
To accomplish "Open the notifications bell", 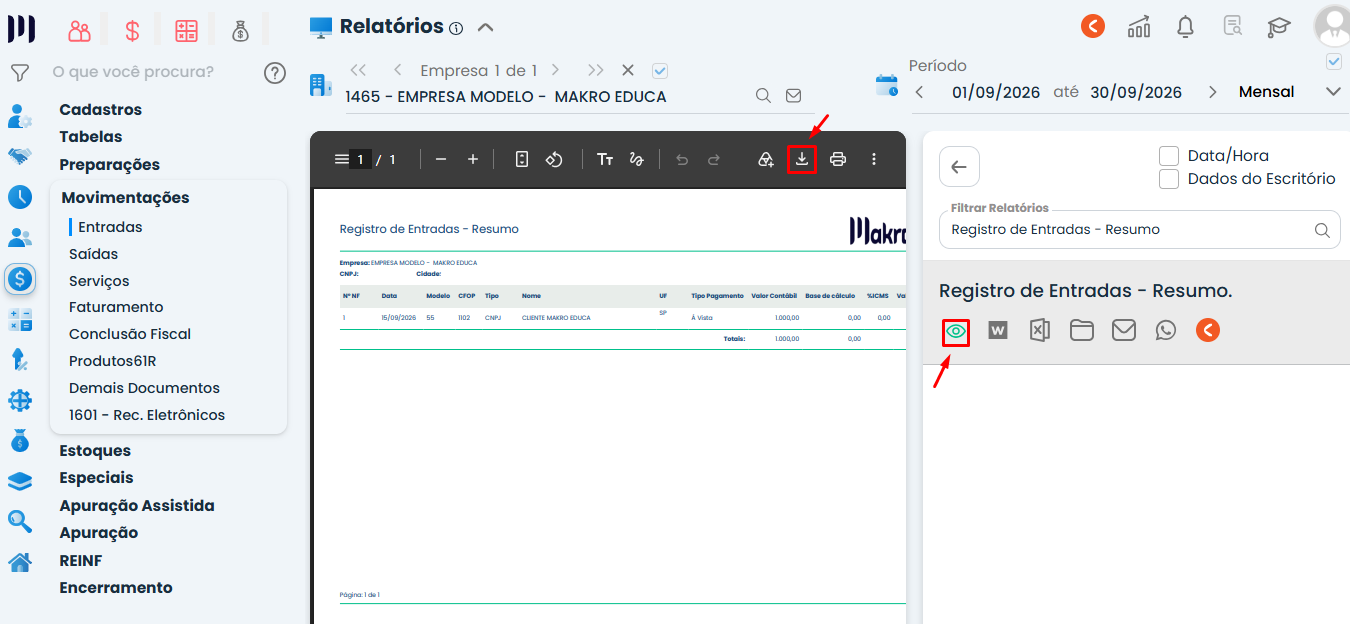I will (x=1186, y=27).
